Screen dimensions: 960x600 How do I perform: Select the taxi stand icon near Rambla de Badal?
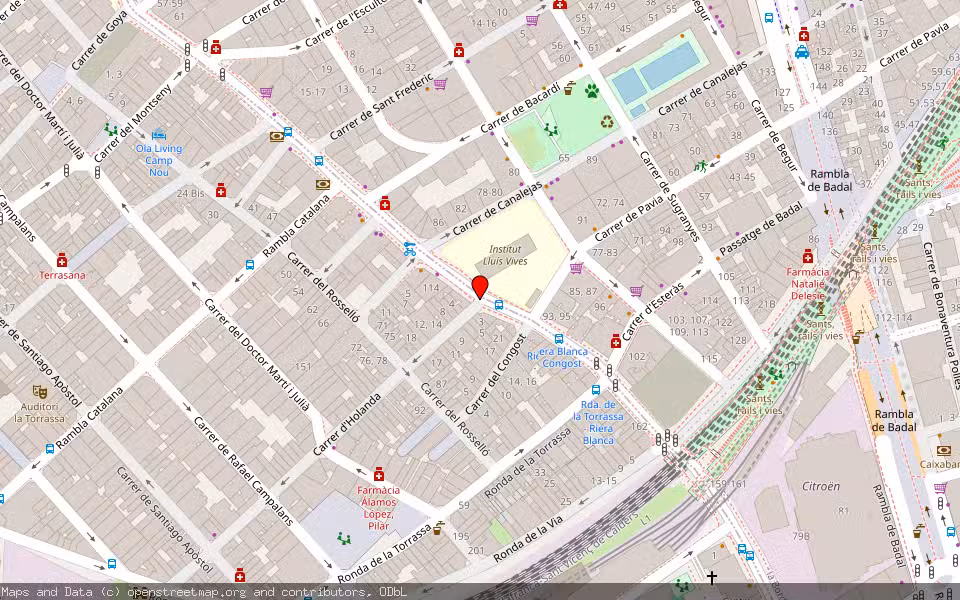802,52
